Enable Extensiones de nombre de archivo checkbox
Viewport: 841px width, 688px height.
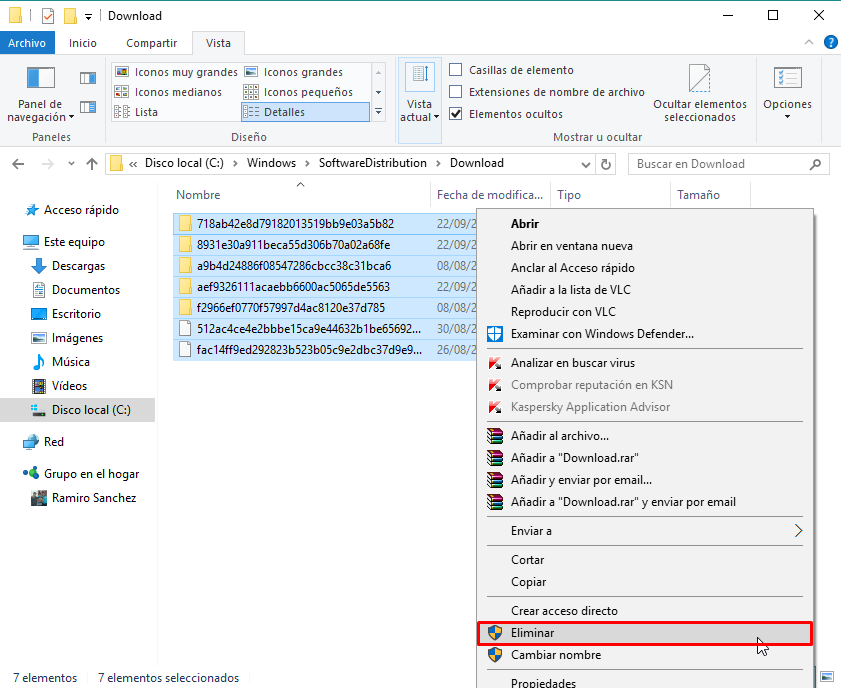pos(455,92)
